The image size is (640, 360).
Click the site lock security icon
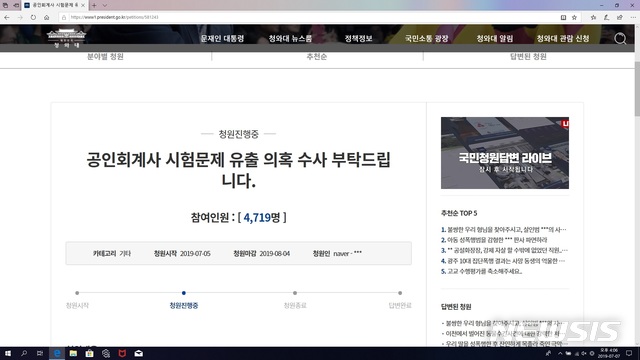(64, 17)
